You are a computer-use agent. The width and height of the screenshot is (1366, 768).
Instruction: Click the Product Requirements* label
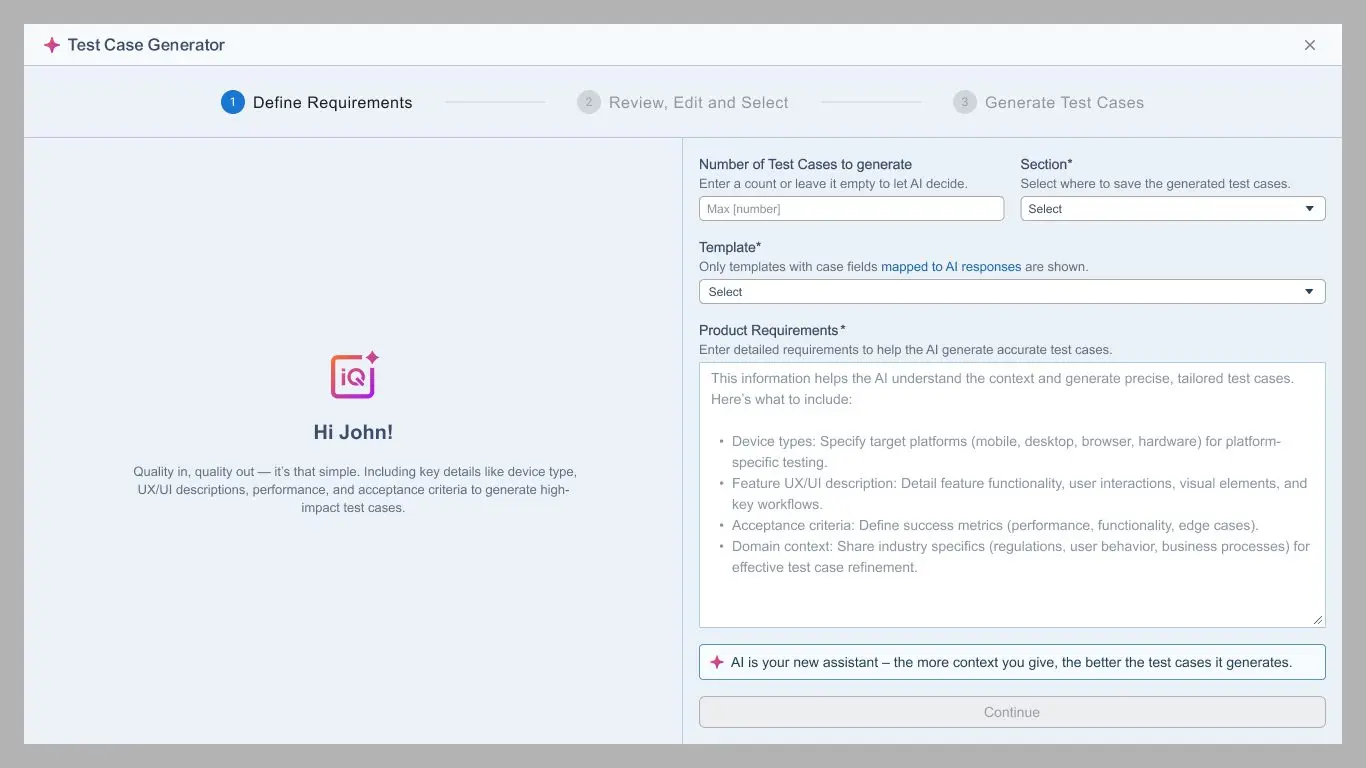tap(772, 331)
